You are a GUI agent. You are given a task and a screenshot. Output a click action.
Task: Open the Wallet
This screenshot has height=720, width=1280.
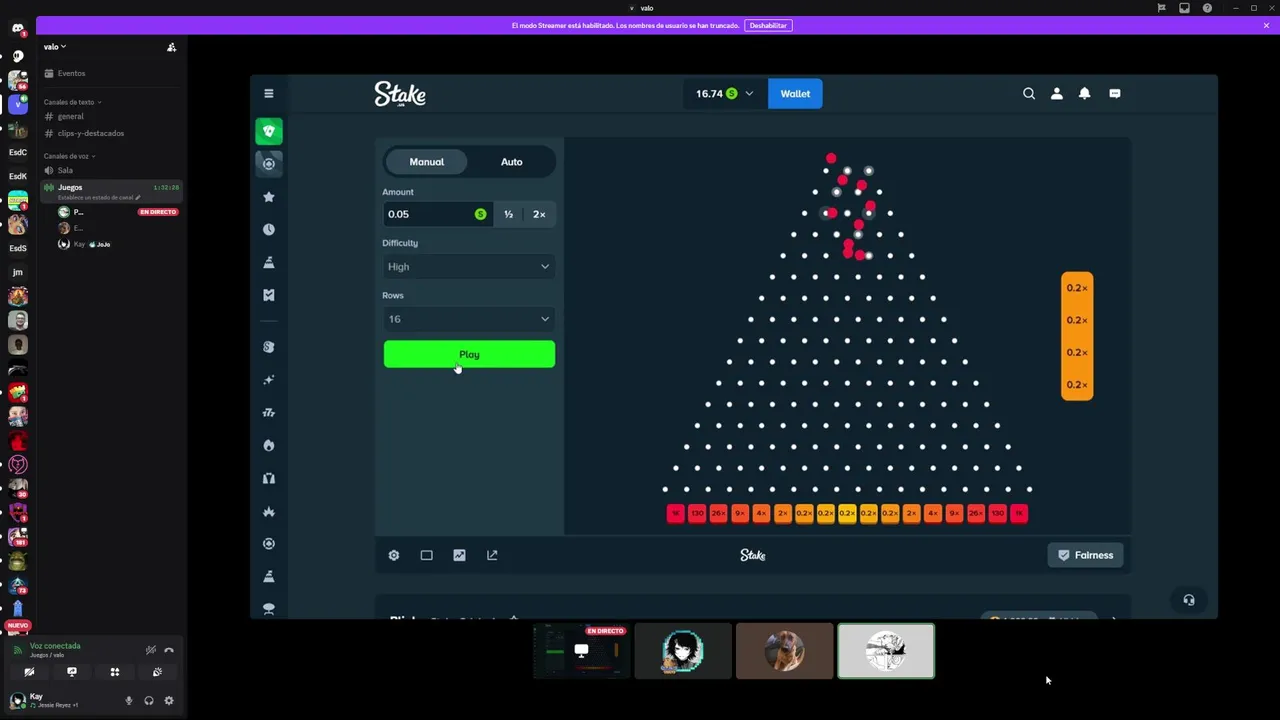coord(795,94)
